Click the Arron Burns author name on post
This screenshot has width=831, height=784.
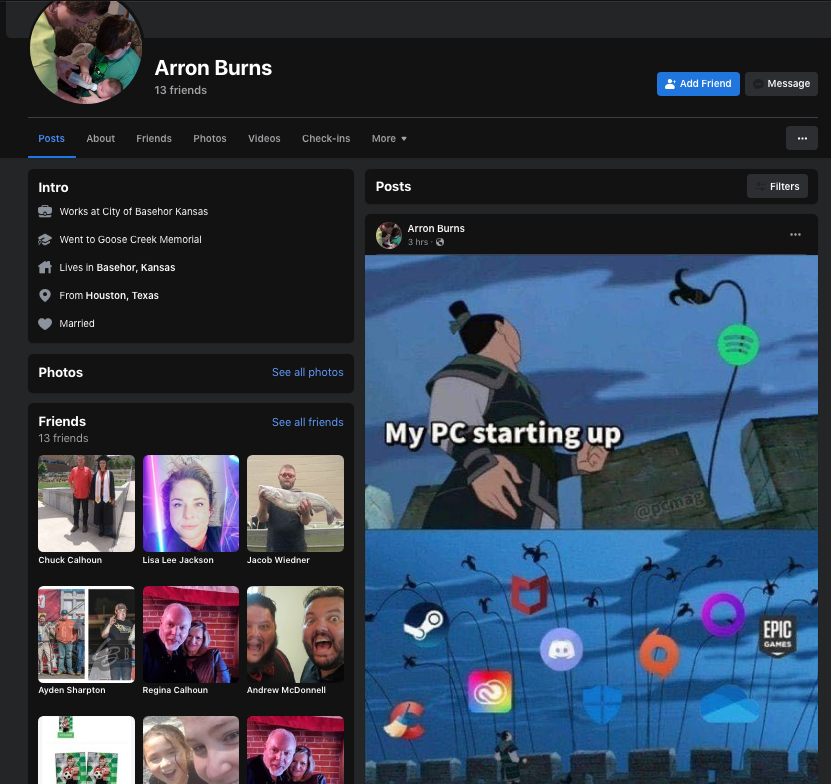pyautogui.click(x=436, y=228)
